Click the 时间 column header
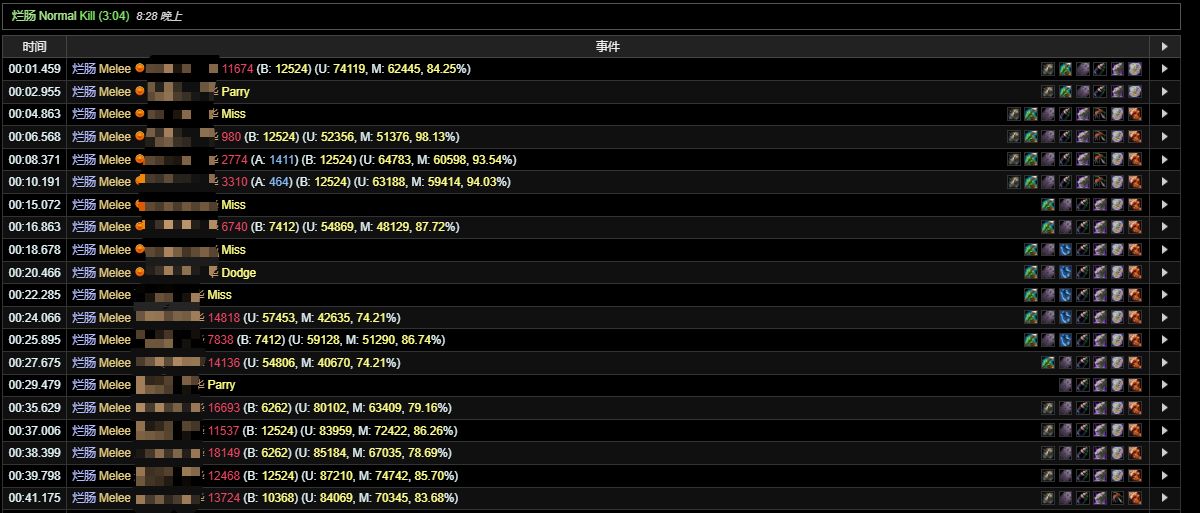Image resolution: width=1200 pixels, height=513 pixels. coord(35,47)
